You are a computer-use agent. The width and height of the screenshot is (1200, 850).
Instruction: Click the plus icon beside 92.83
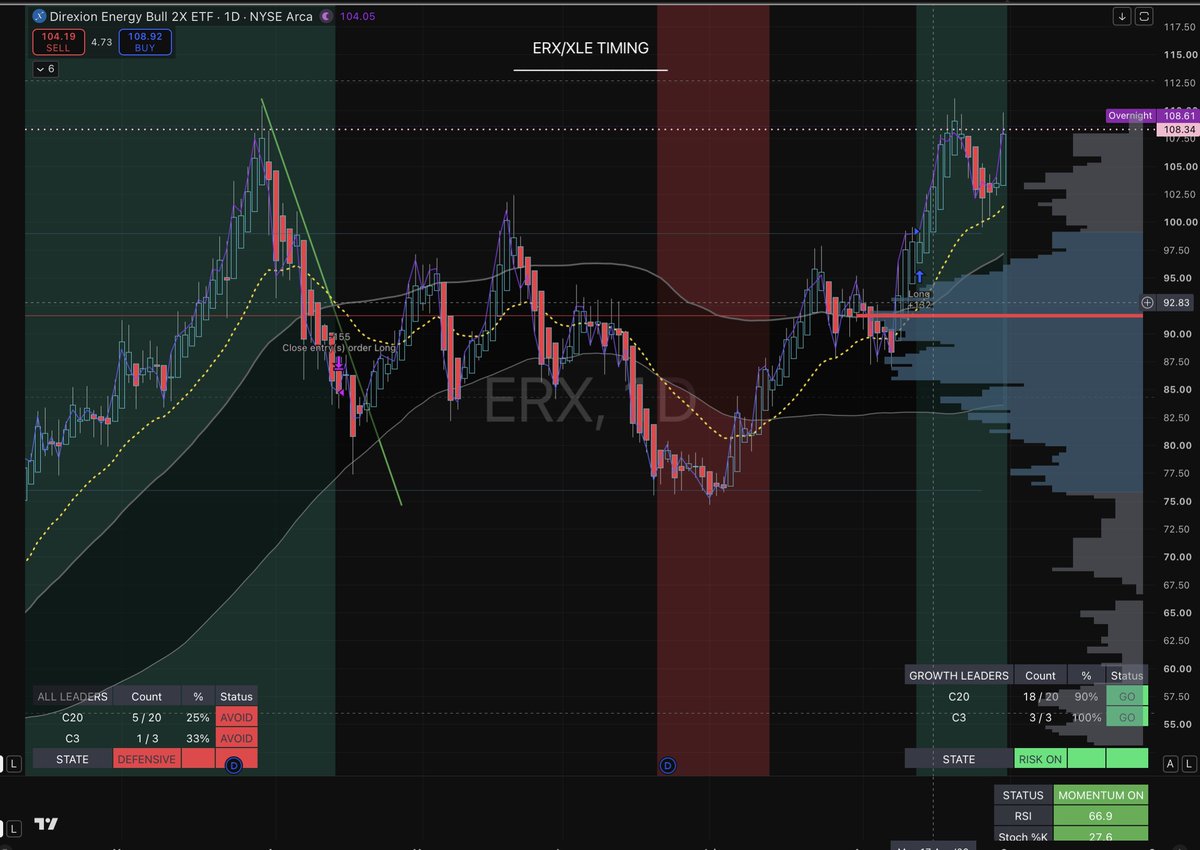point(1147,302)
